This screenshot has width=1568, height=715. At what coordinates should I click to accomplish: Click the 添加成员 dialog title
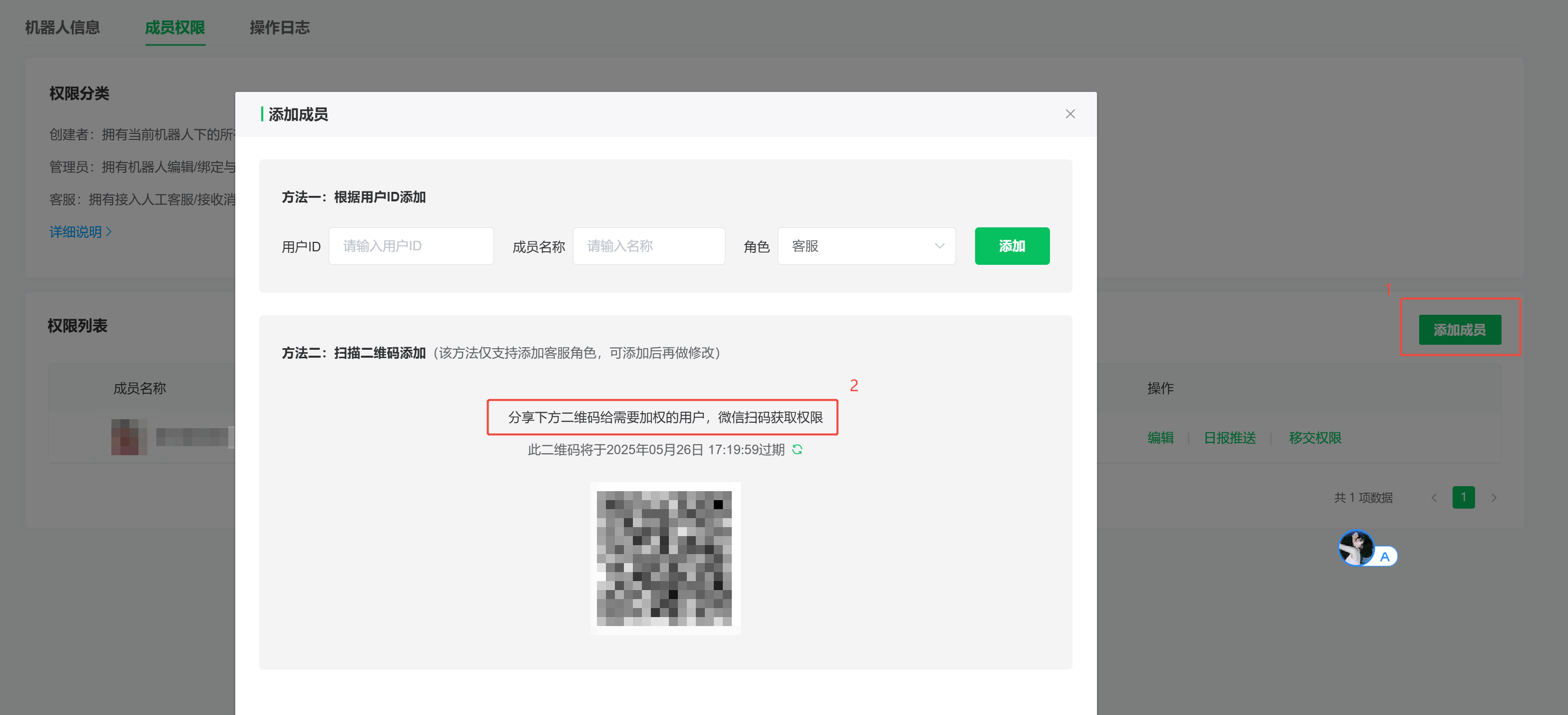coord(298,114)
